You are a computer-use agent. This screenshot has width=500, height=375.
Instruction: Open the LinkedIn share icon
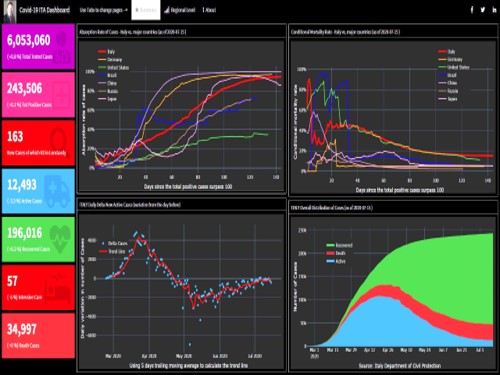tap(494, 10)
